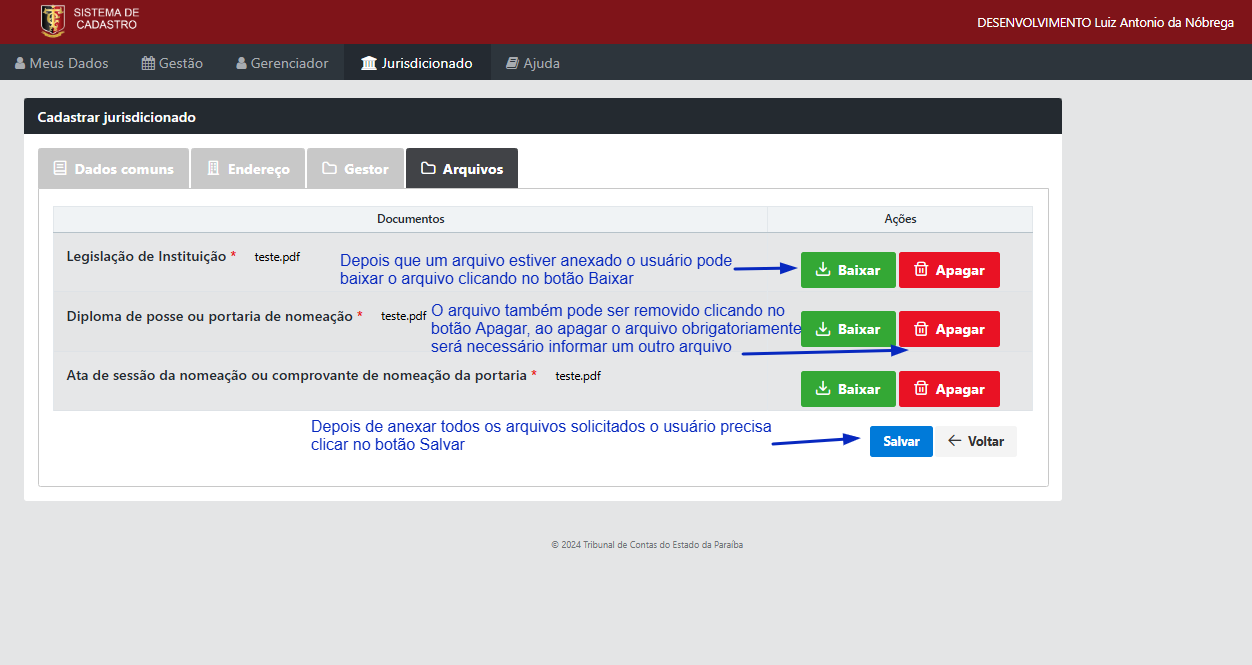1252x665 pixels.
Task: Click the Sistema de Cadastro logo crest
Action: 53,20
